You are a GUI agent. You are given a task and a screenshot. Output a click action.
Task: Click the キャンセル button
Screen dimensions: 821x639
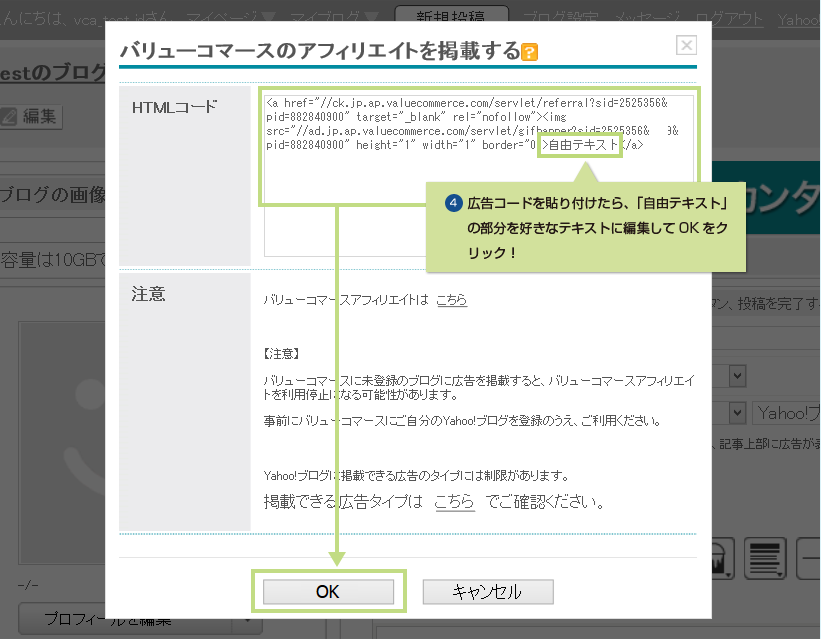click(488, 592)
